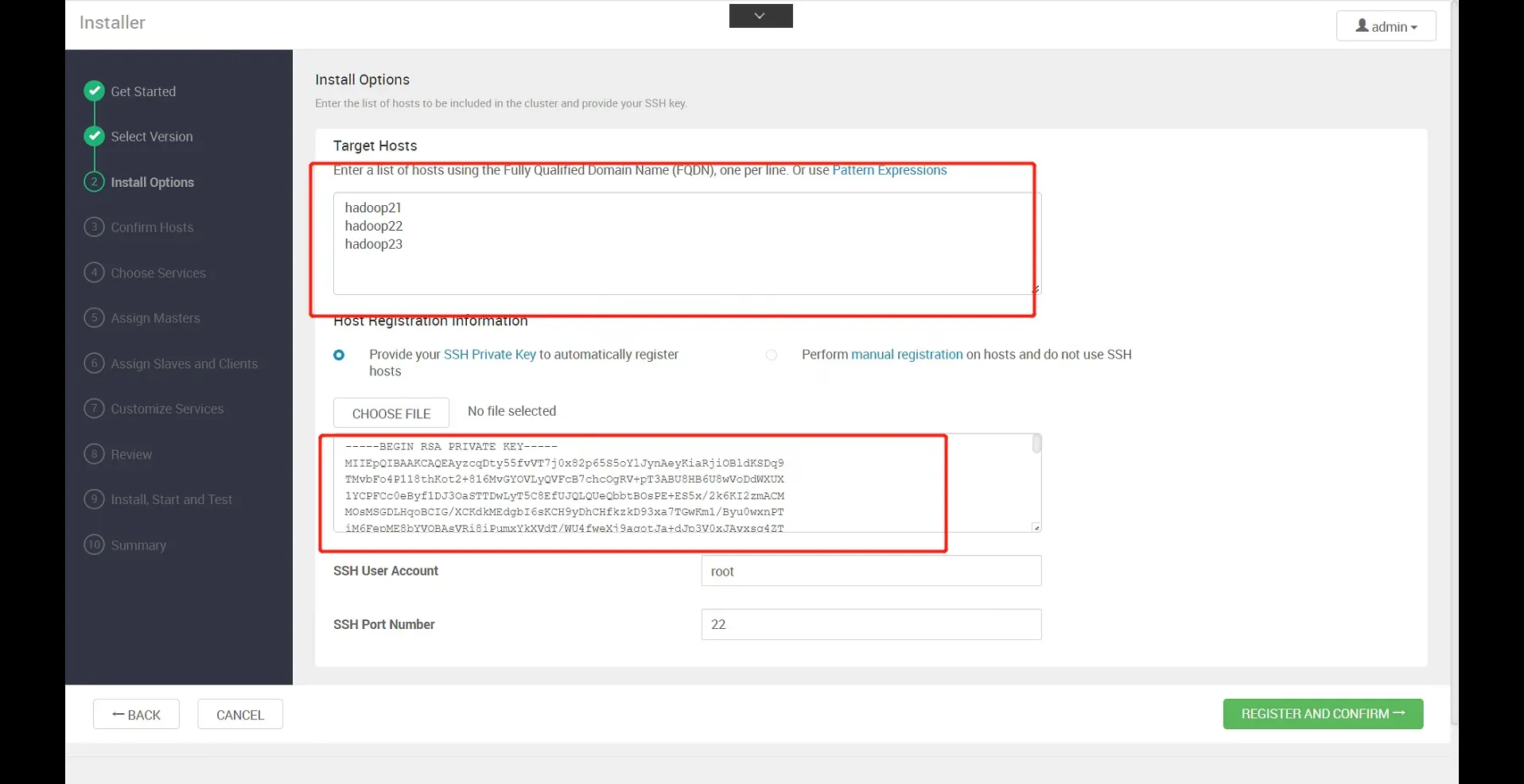The width and height of the screenshot is (1524, 784).
Task: Click the SSH User Account input field
Action: point(871,571)
